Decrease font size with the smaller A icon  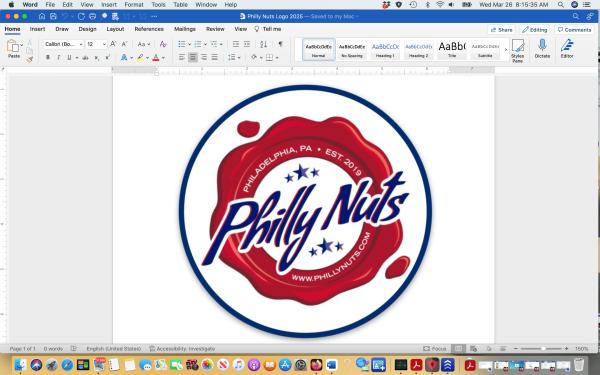(x=124, y=44)
